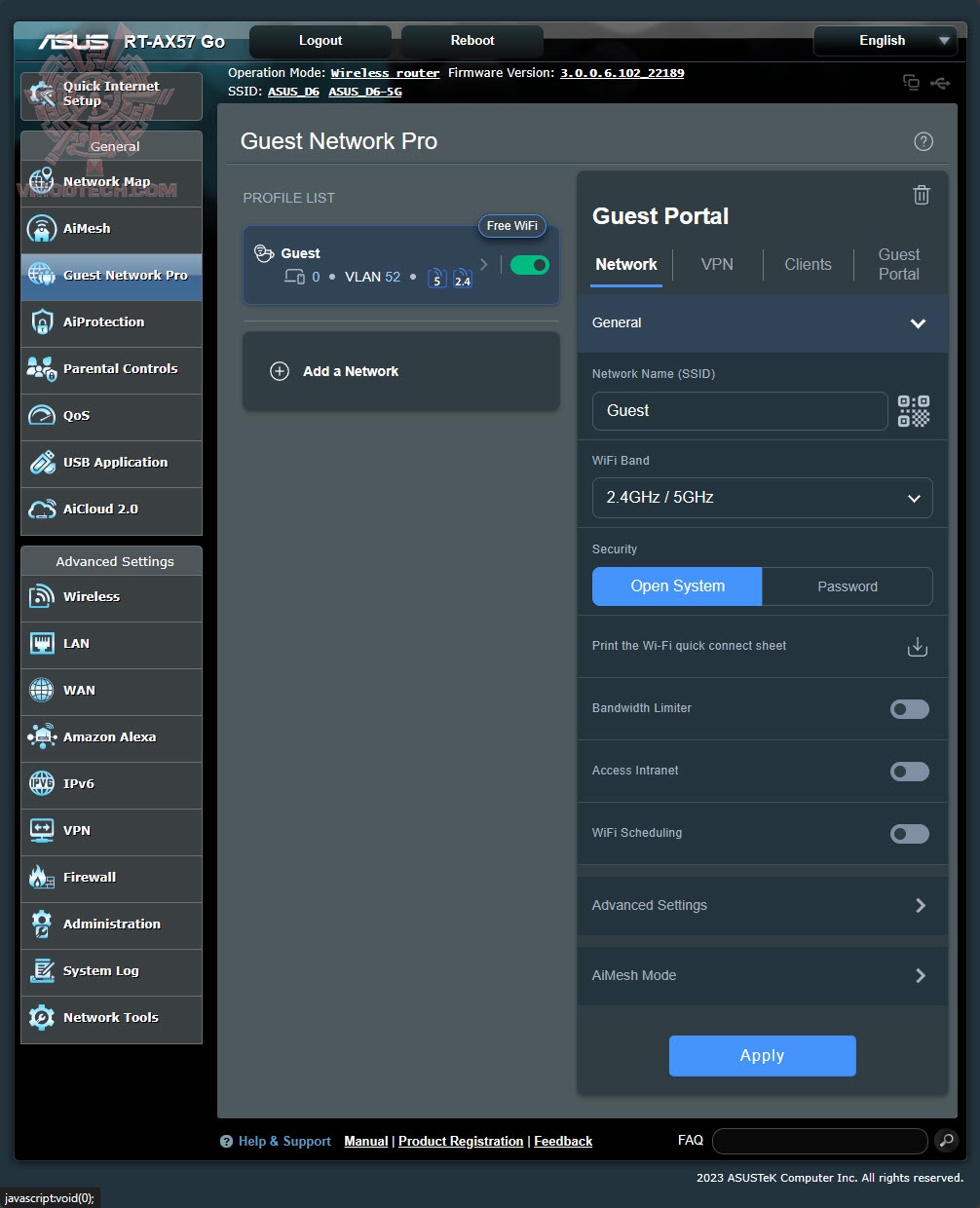
Task: Click the Logout button
Action: coord(320,41)
